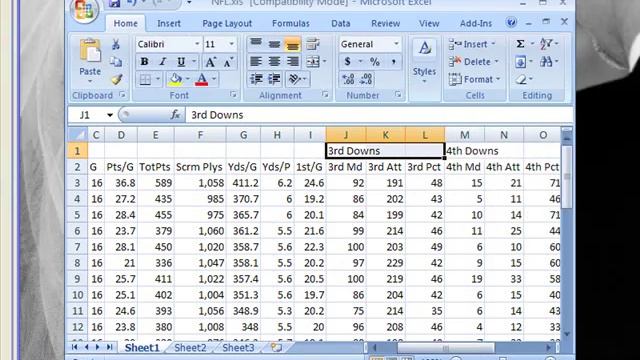This screenshot has height=360, width=640.
Task: Open the Font size dropdown
Action: click(x=231, y=44)
